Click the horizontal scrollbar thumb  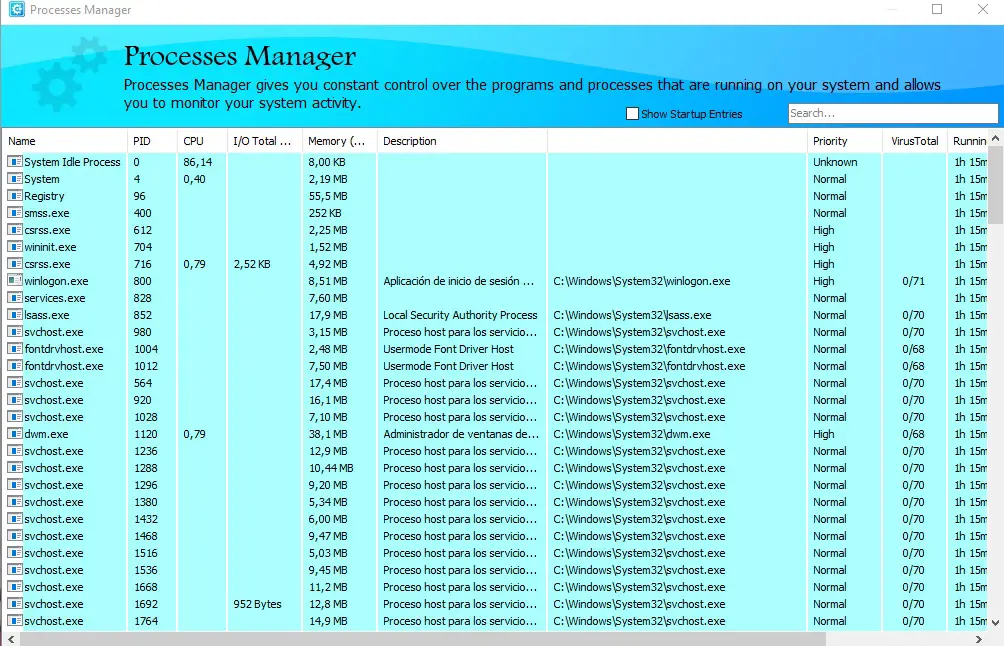(423, 639)
